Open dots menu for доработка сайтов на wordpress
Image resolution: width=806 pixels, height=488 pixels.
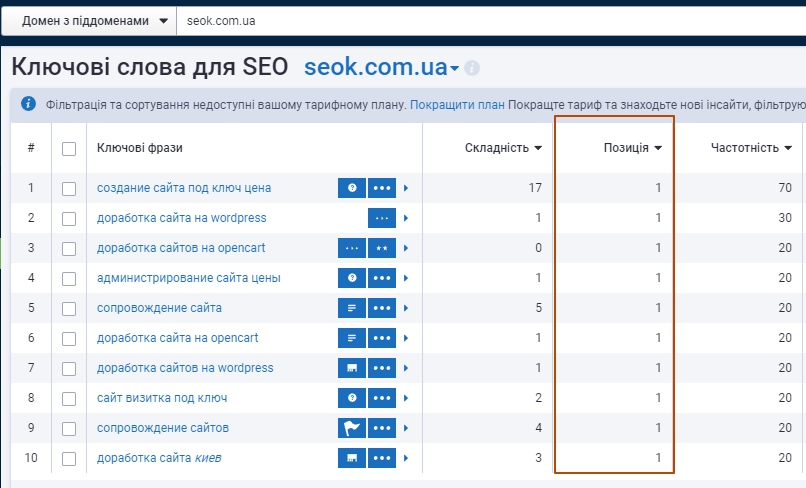coord(382,368)
